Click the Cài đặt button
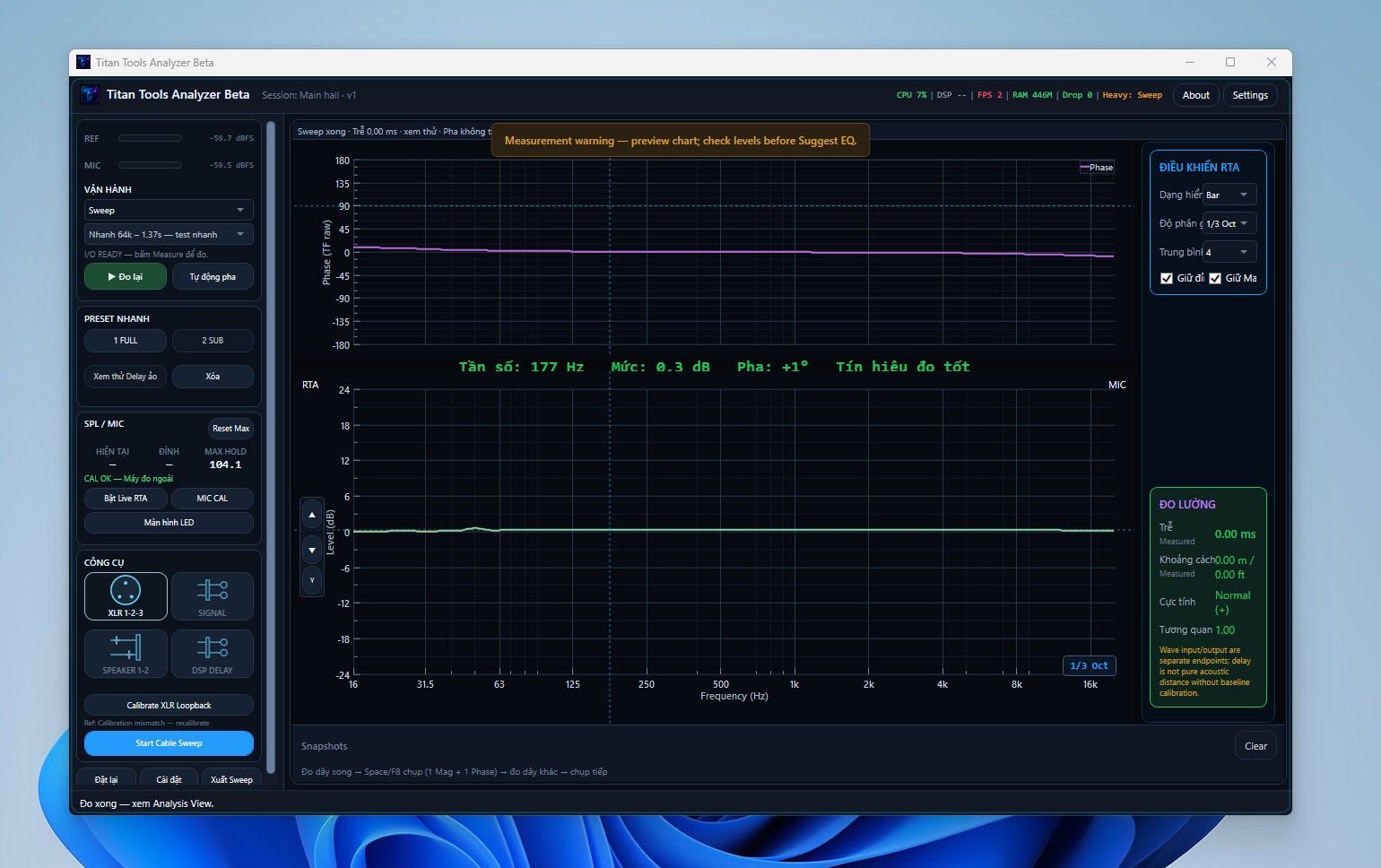This screenshot has height=868, width=1381. 169,779
